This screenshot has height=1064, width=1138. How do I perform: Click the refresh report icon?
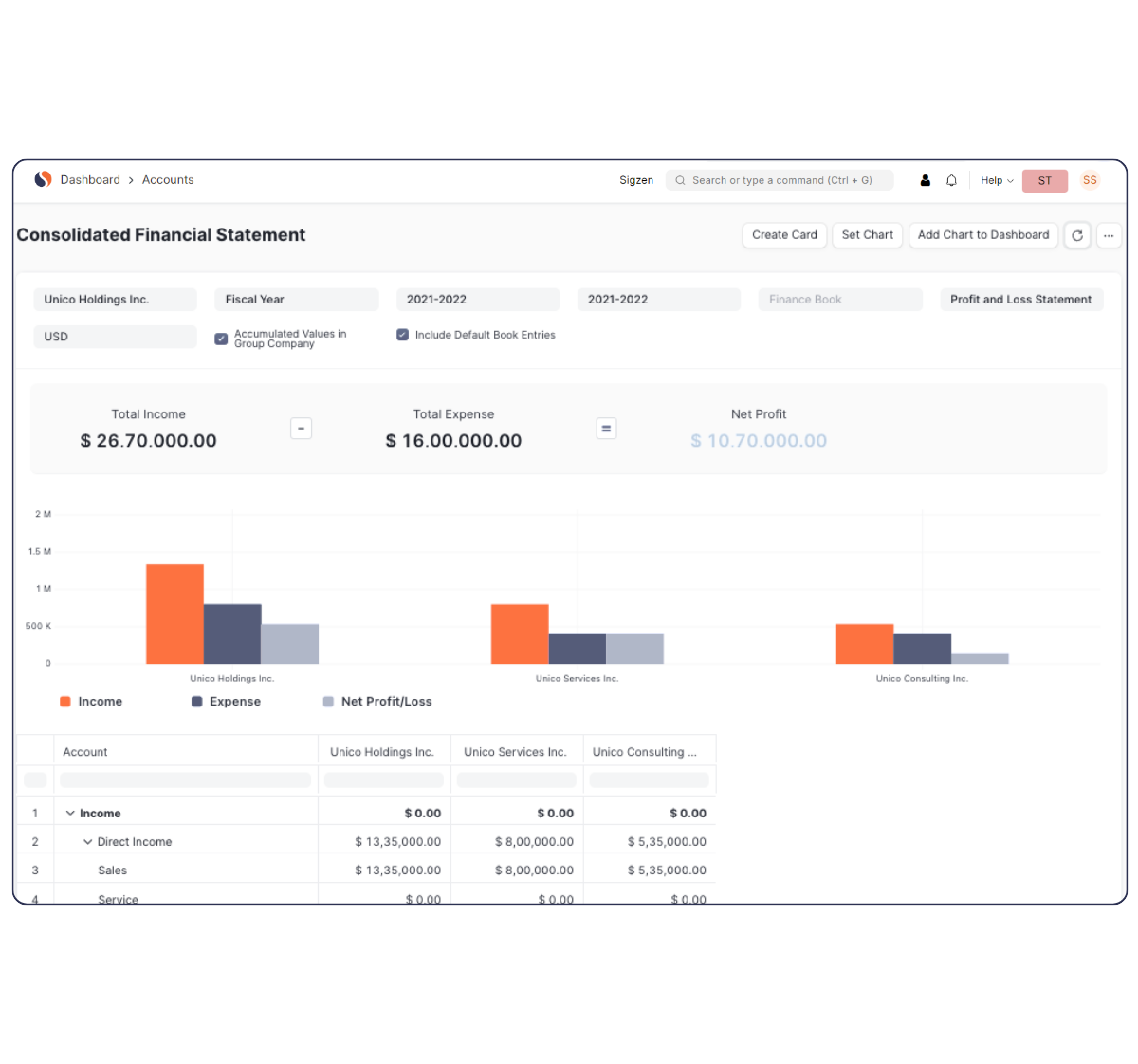tap(1077, 235)
